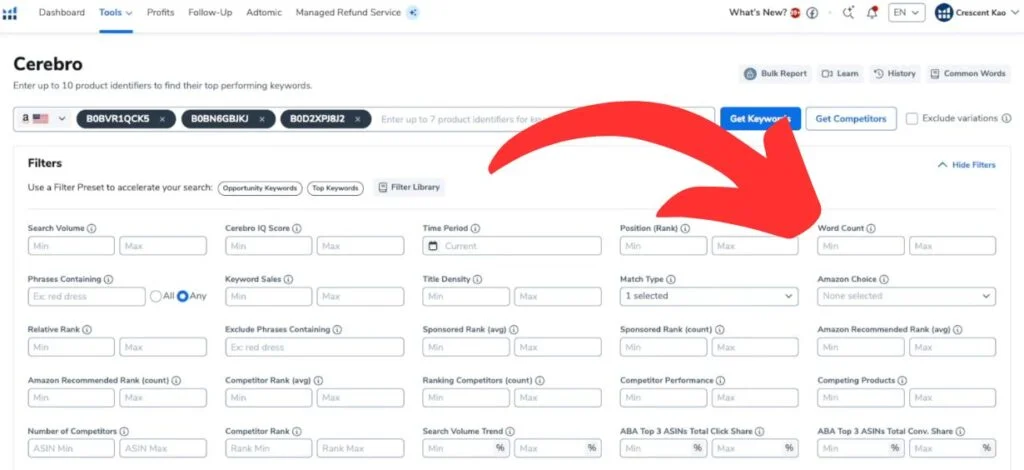Image resolution: width=1024 pixels, height=470 pixels.
Task: Remove the B0BVR1QCK5 ASIN chip
Action: click(x=162, y=119)
